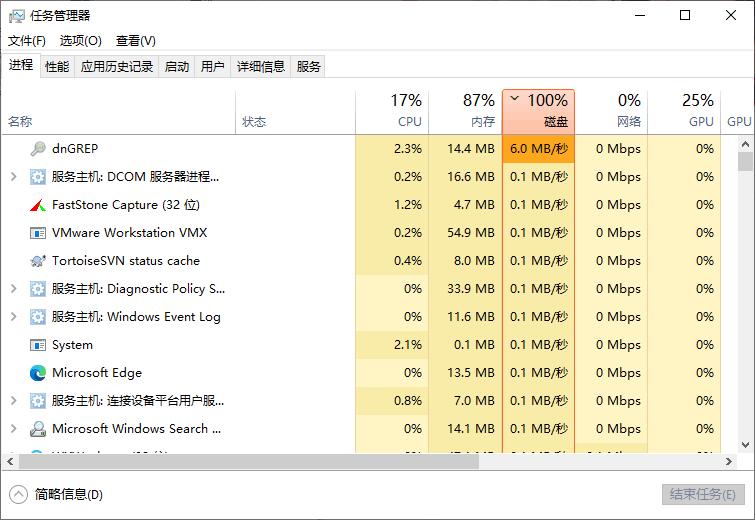Click the 连接设备平台用户服务 gear icon
This screenshot has height=520, width=755.
click(x=38, y=401)
